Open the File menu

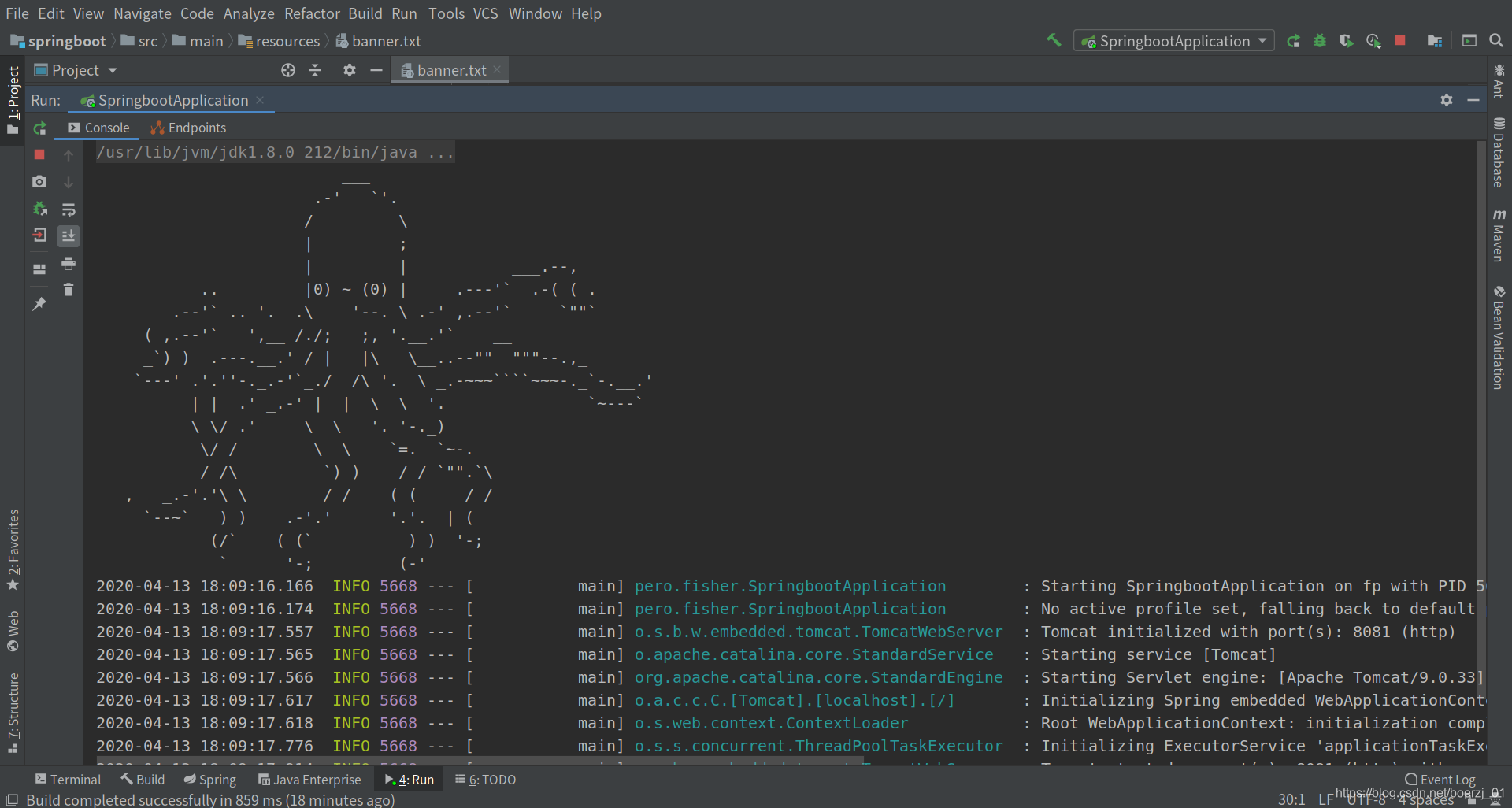pos(17,13)
